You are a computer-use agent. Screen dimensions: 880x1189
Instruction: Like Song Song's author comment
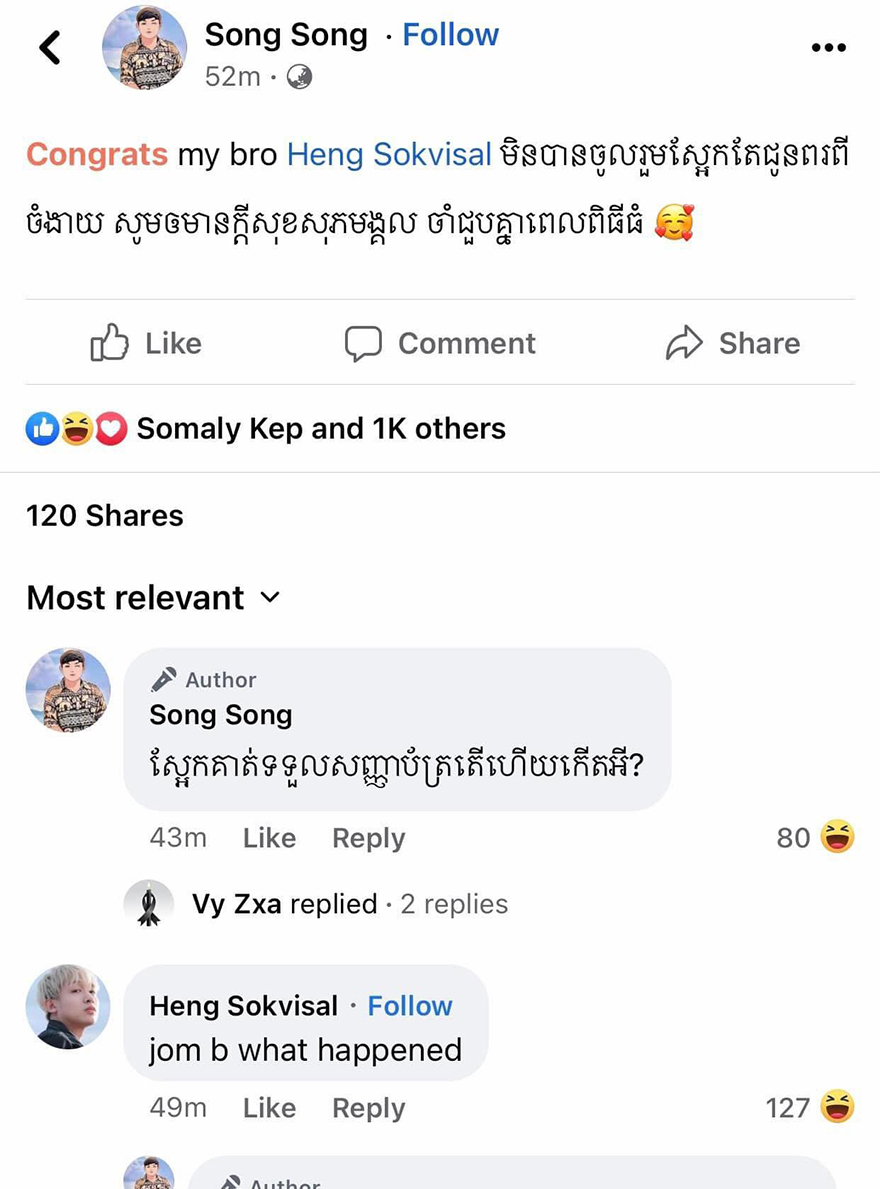coord(269,838)
